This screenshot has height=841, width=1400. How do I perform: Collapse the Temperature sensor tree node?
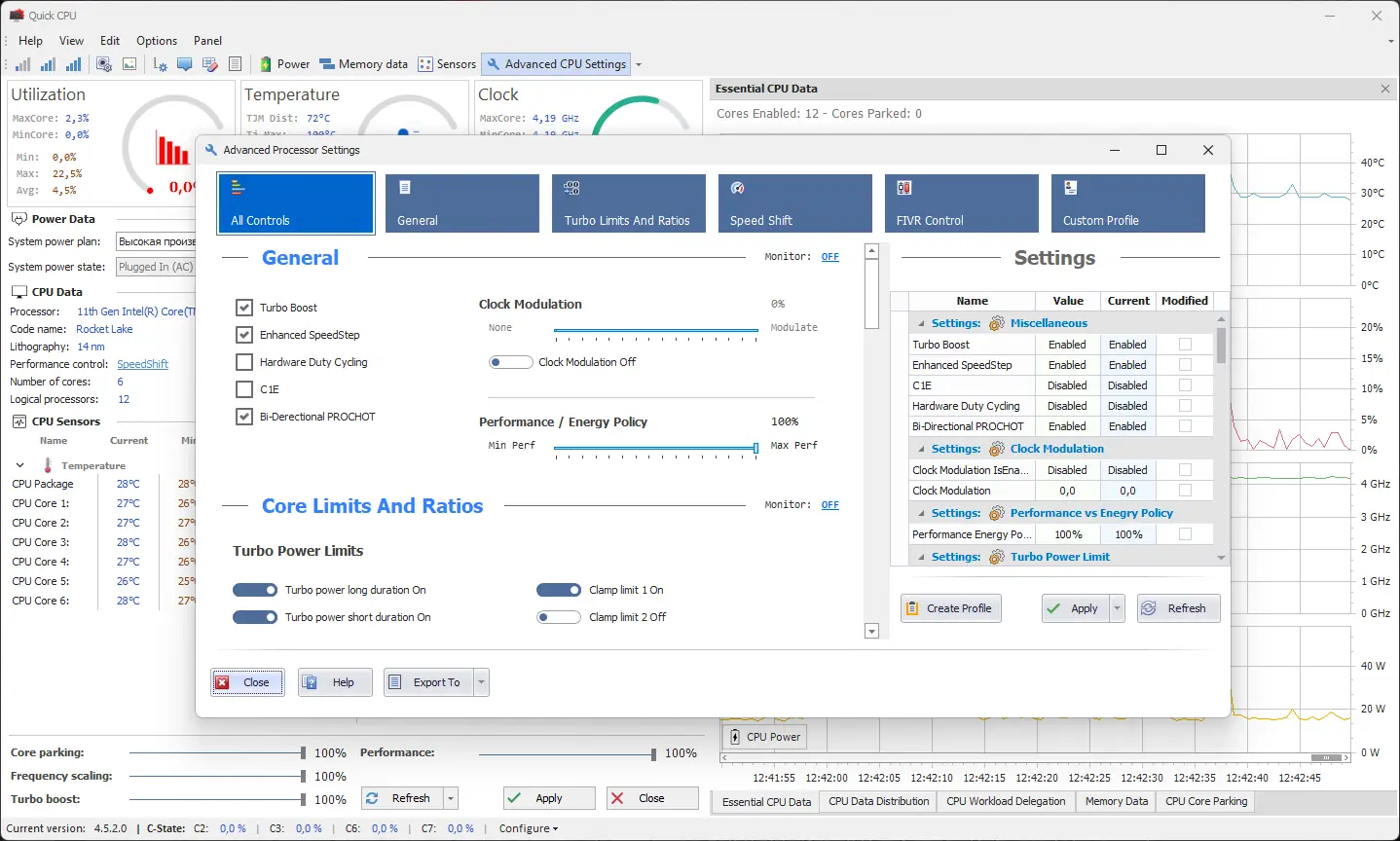(20, 465)
